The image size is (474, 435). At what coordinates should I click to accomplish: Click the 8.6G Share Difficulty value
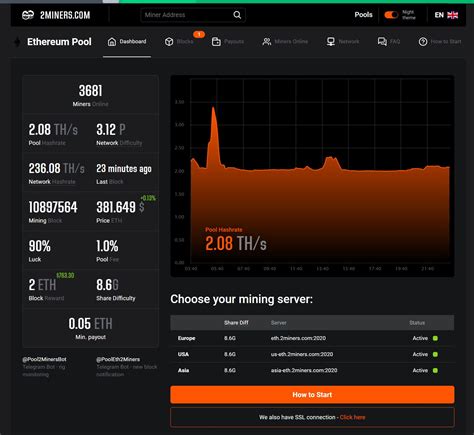click(107, 285)
